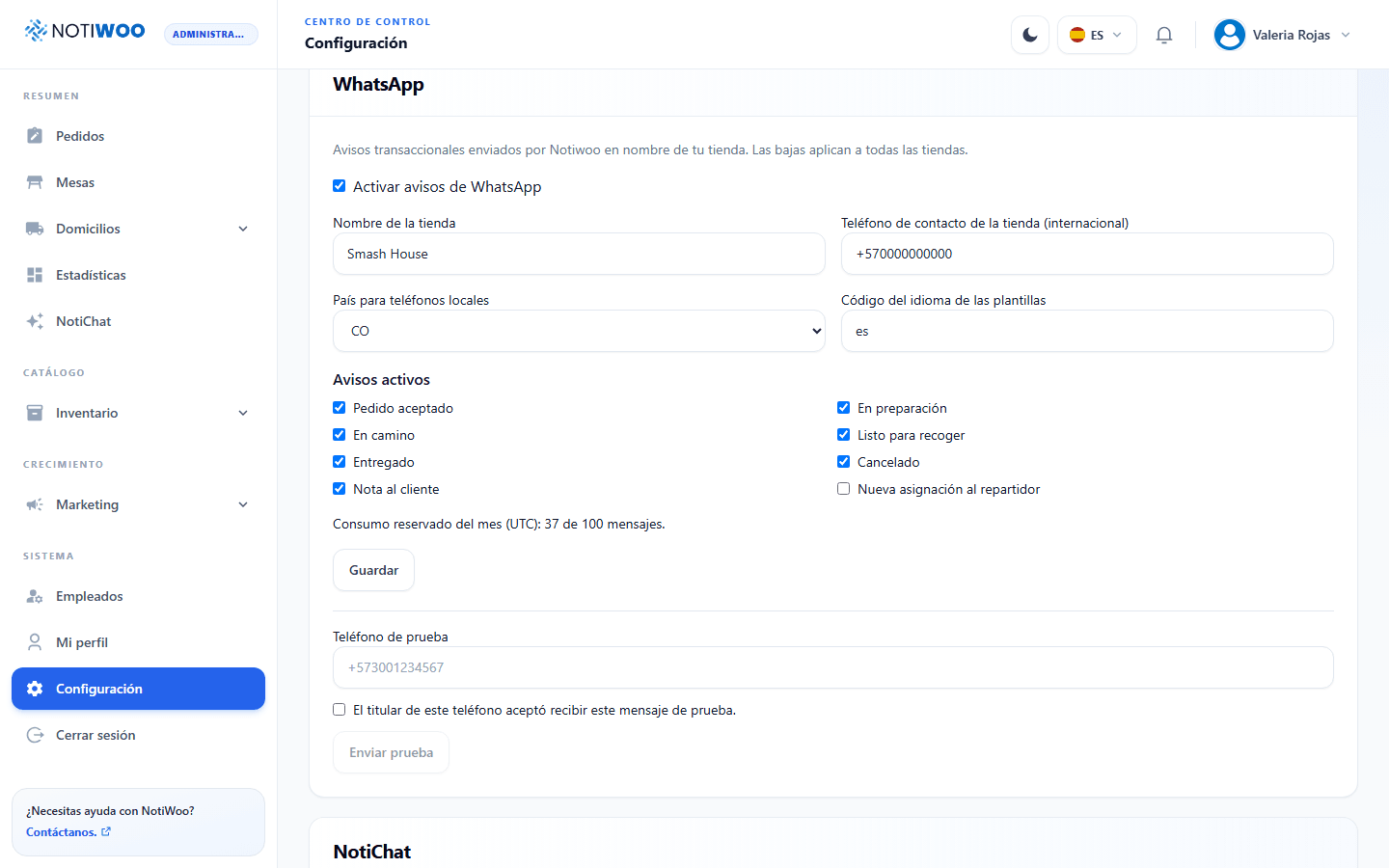Click the Teléfono de prueba field
The image size is (1389, 868).
(x=833, y=667)
